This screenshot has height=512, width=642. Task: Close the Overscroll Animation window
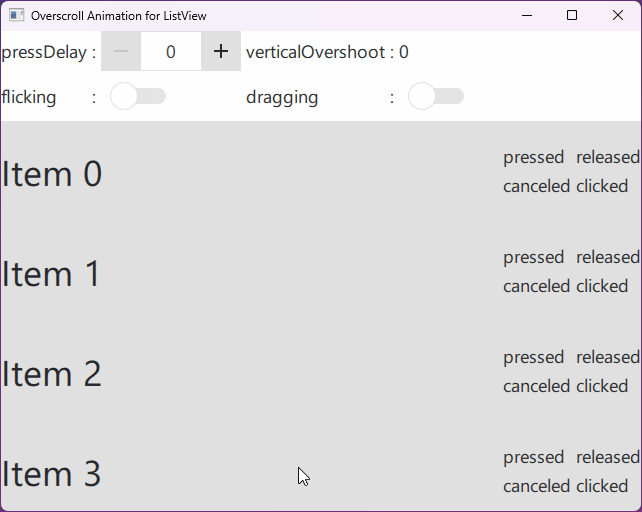pyautogui.click(x=618, y=15)
